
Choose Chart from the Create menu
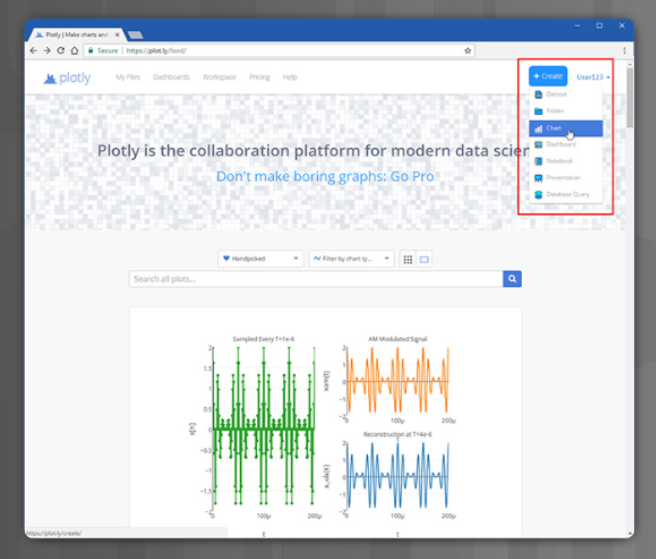click(x=566, y=128)
